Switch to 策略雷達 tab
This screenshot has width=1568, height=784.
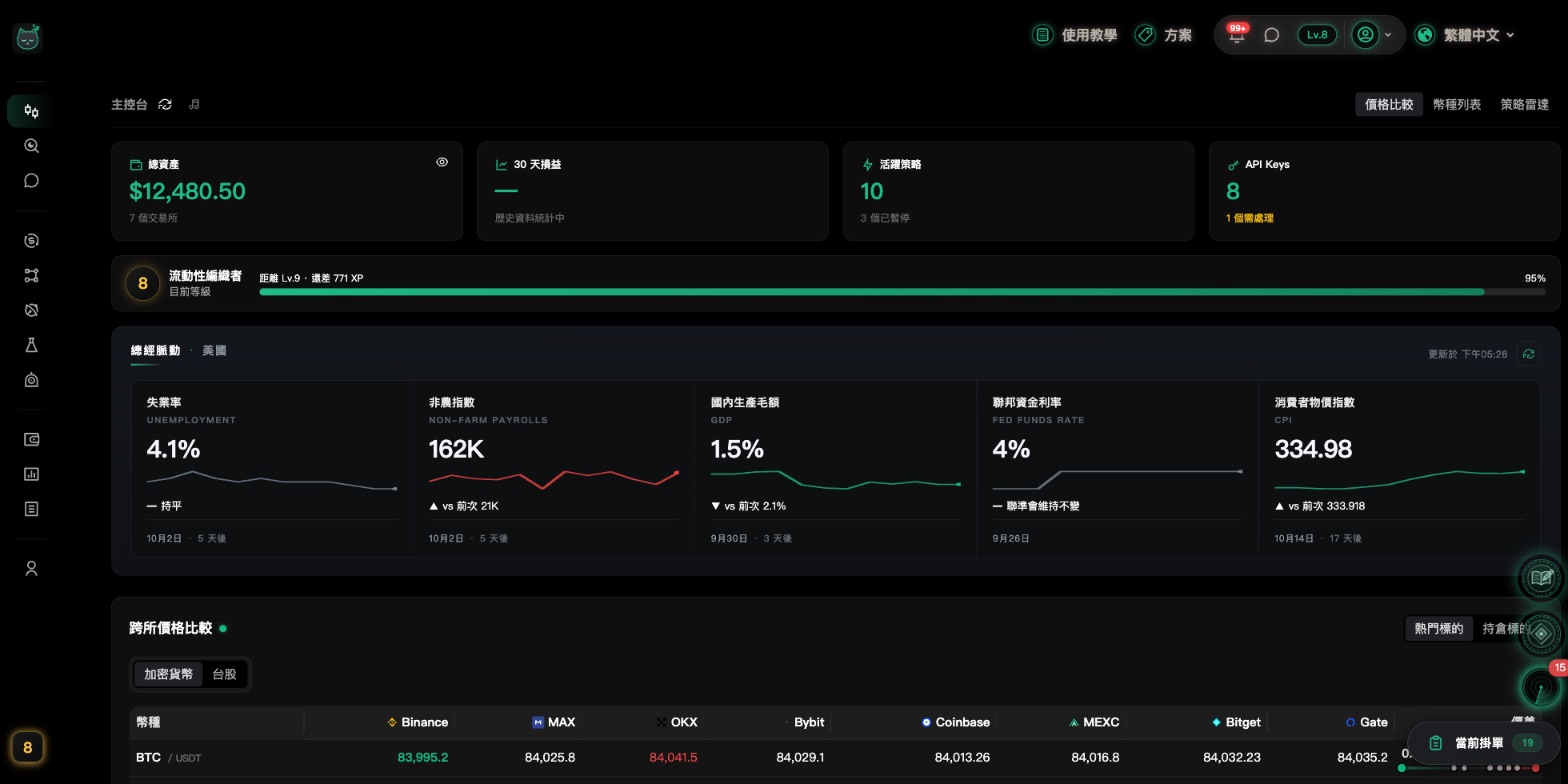pos(1524,105)
